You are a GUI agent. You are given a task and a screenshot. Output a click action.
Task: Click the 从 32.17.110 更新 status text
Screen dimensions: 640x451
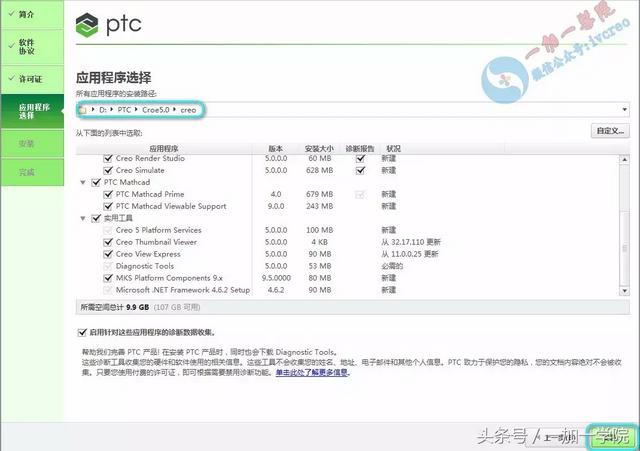point(411,242)
